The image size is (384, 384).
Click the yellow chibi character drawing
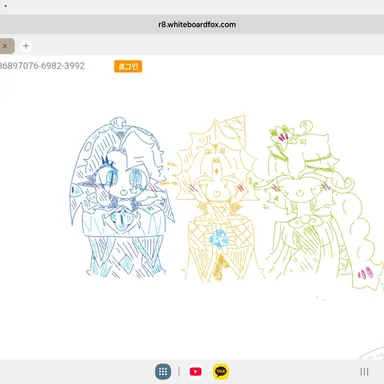pos(218,198)
